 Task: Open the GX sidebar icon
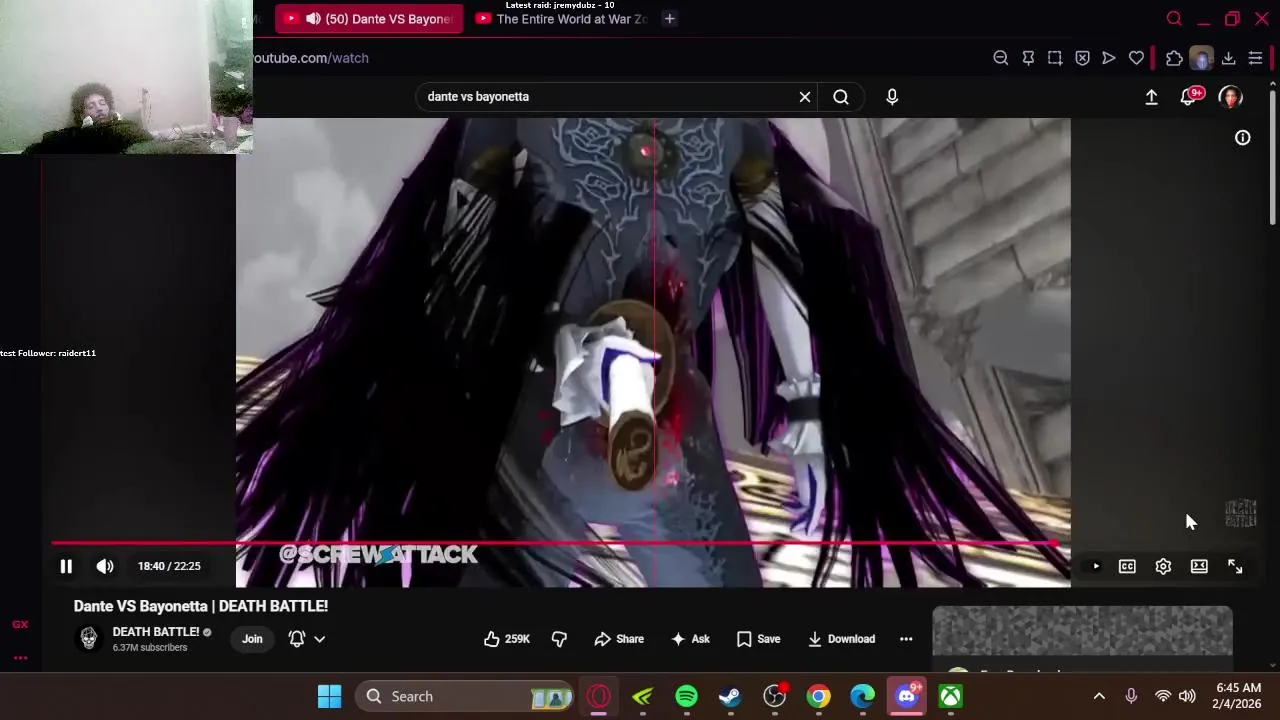tap(20, 624)
